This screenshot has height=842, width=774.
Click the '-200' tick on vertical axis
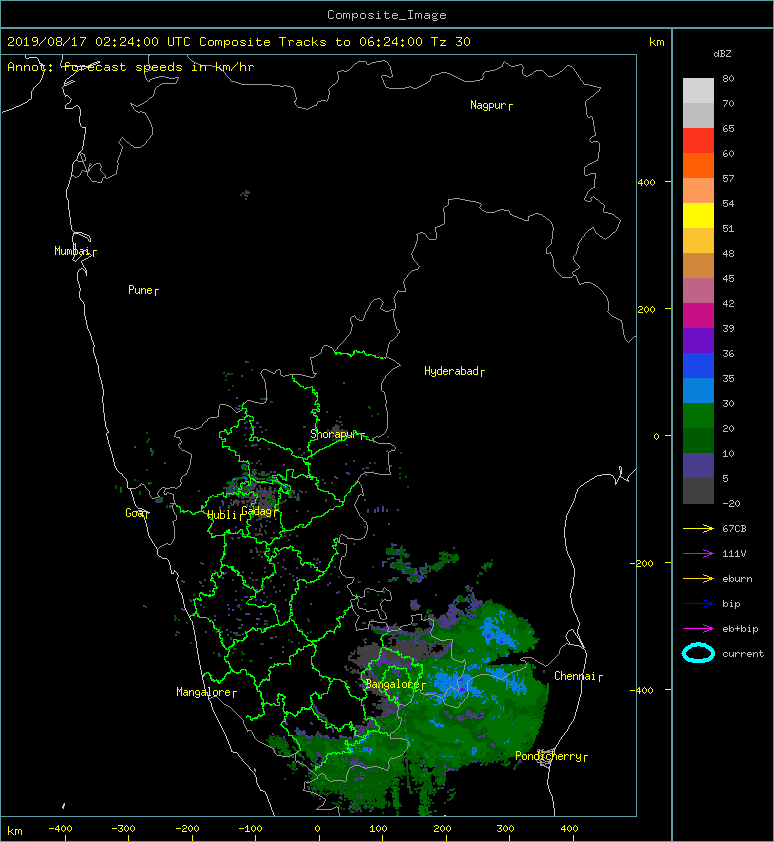point(642,563)
